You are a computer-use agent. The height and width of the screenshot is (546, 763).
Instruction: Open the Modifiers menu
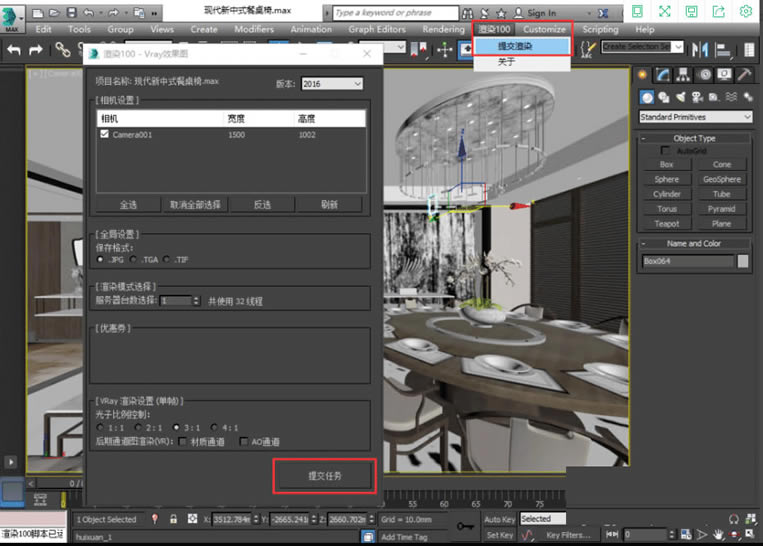coord(253,30)
